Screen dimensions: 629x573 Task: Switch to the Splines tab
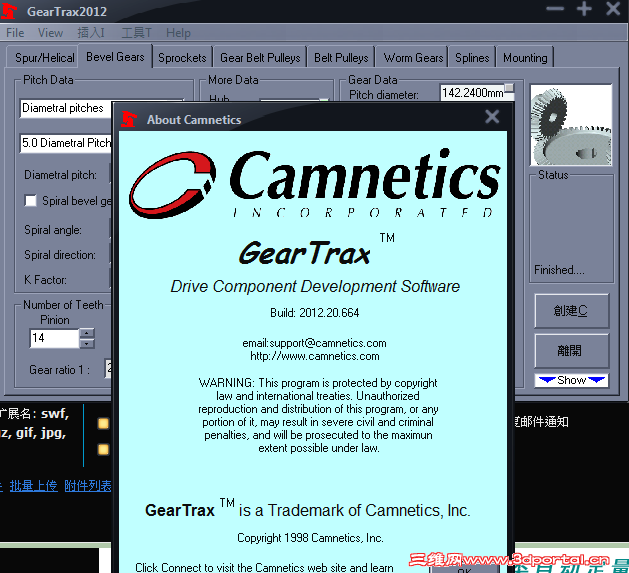pyautogui.click(x=472, y=58)
